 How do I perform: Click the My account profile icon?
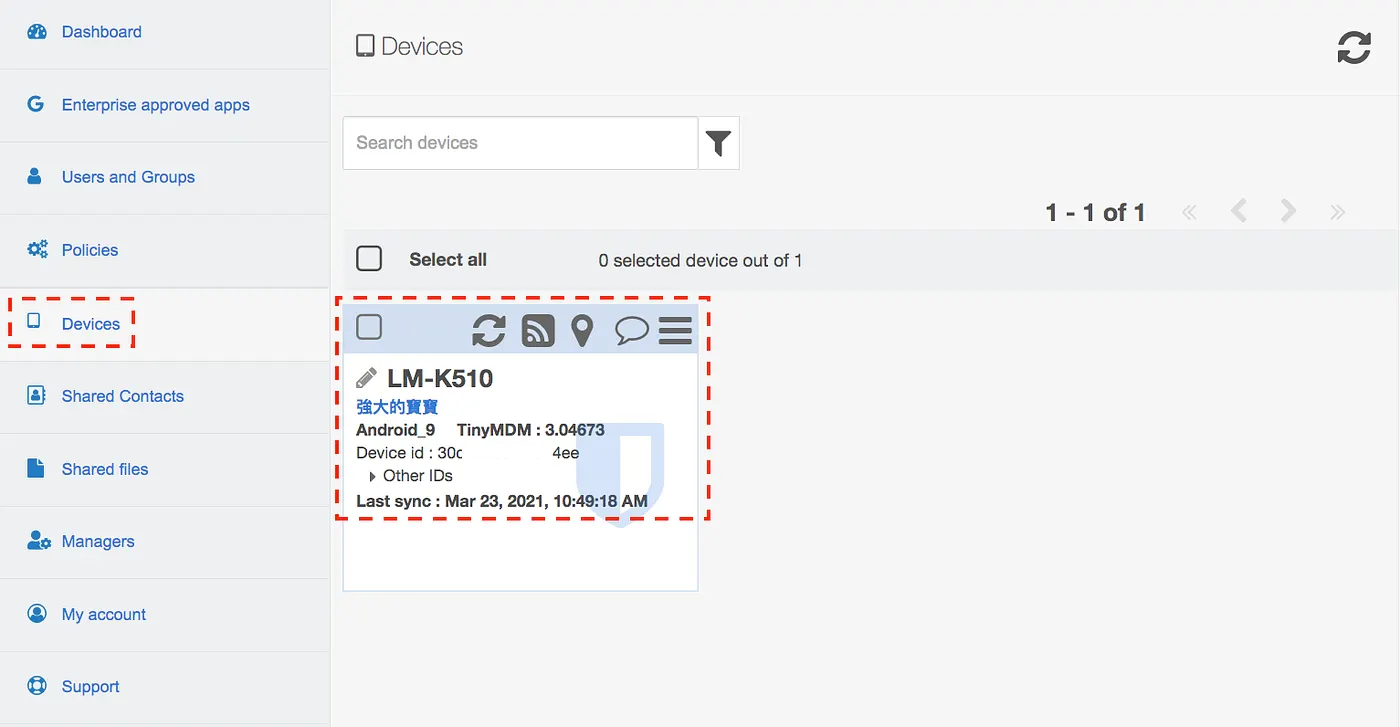point(37,613)
